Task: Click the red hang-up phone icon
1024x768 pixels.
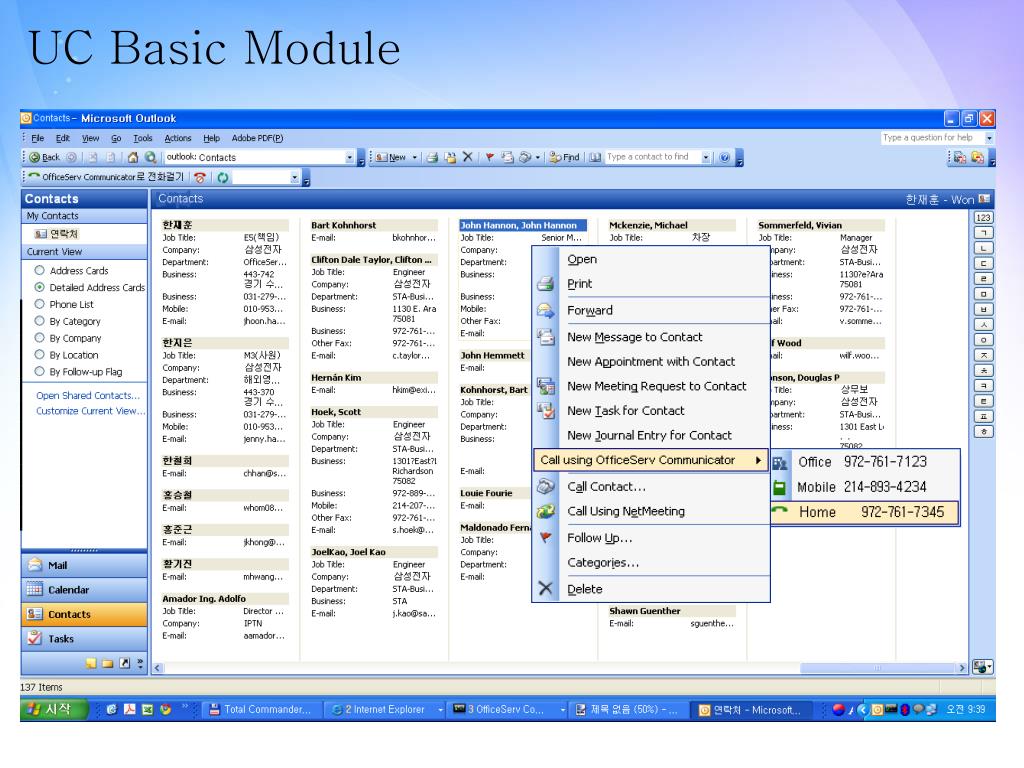Action: tap(200, 178)
